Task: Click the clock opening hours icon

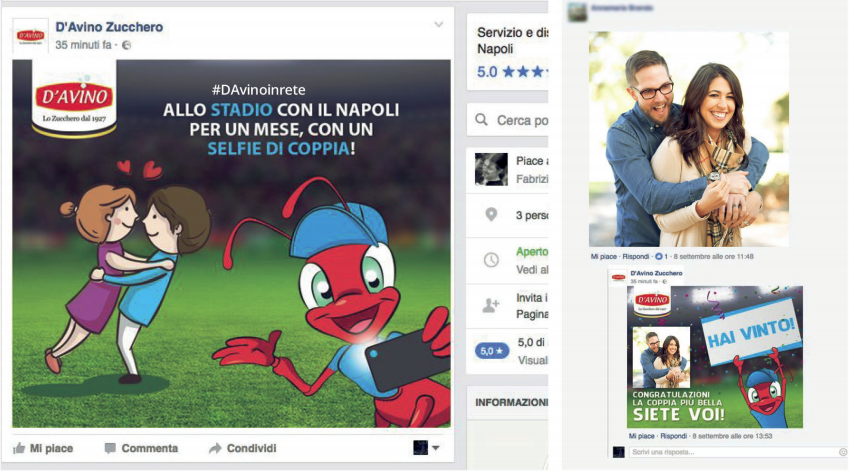Action: click(x=491, y=260)
